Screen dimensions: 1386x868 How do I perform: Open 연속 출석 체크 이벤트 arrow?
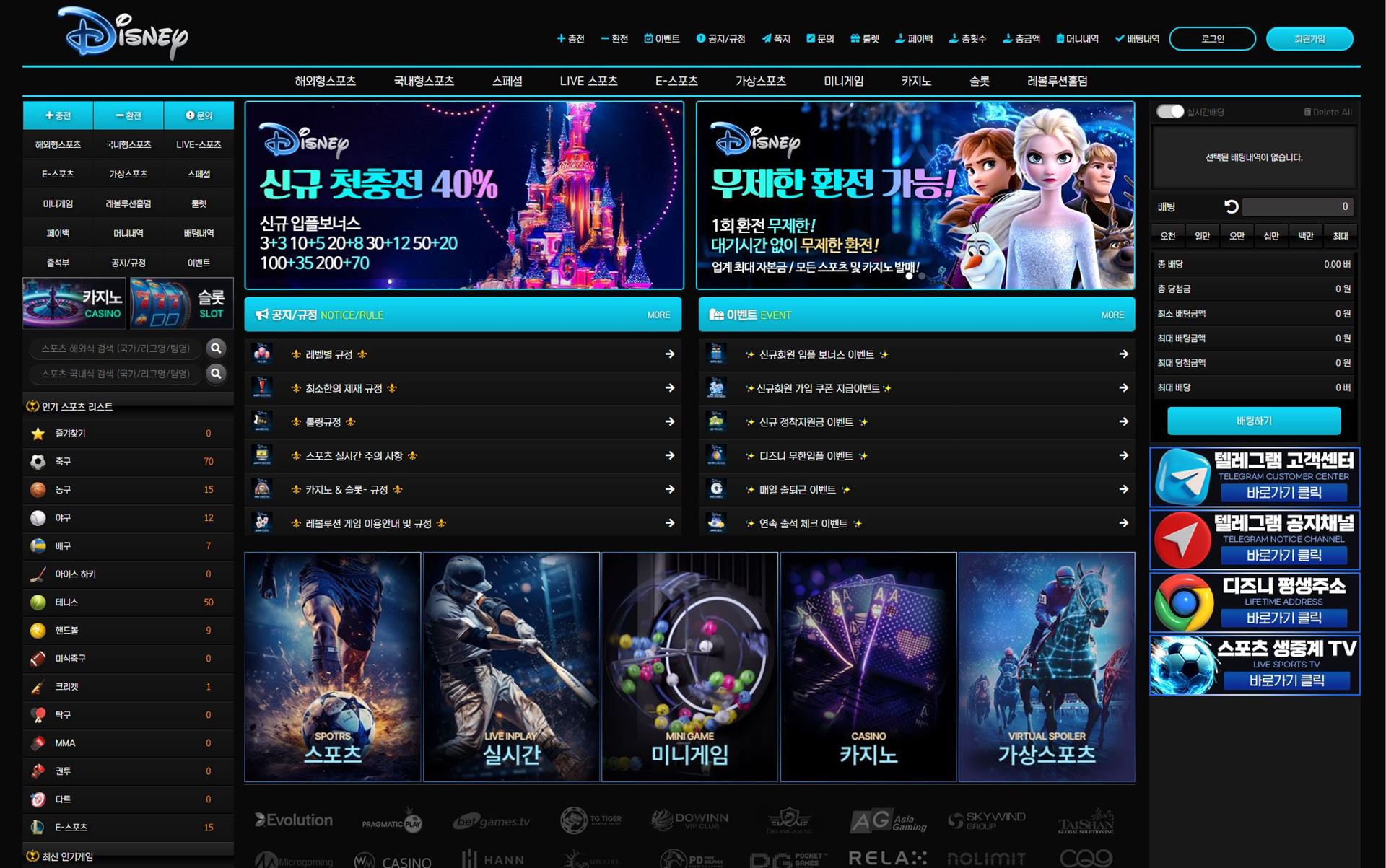[1123, 523]
